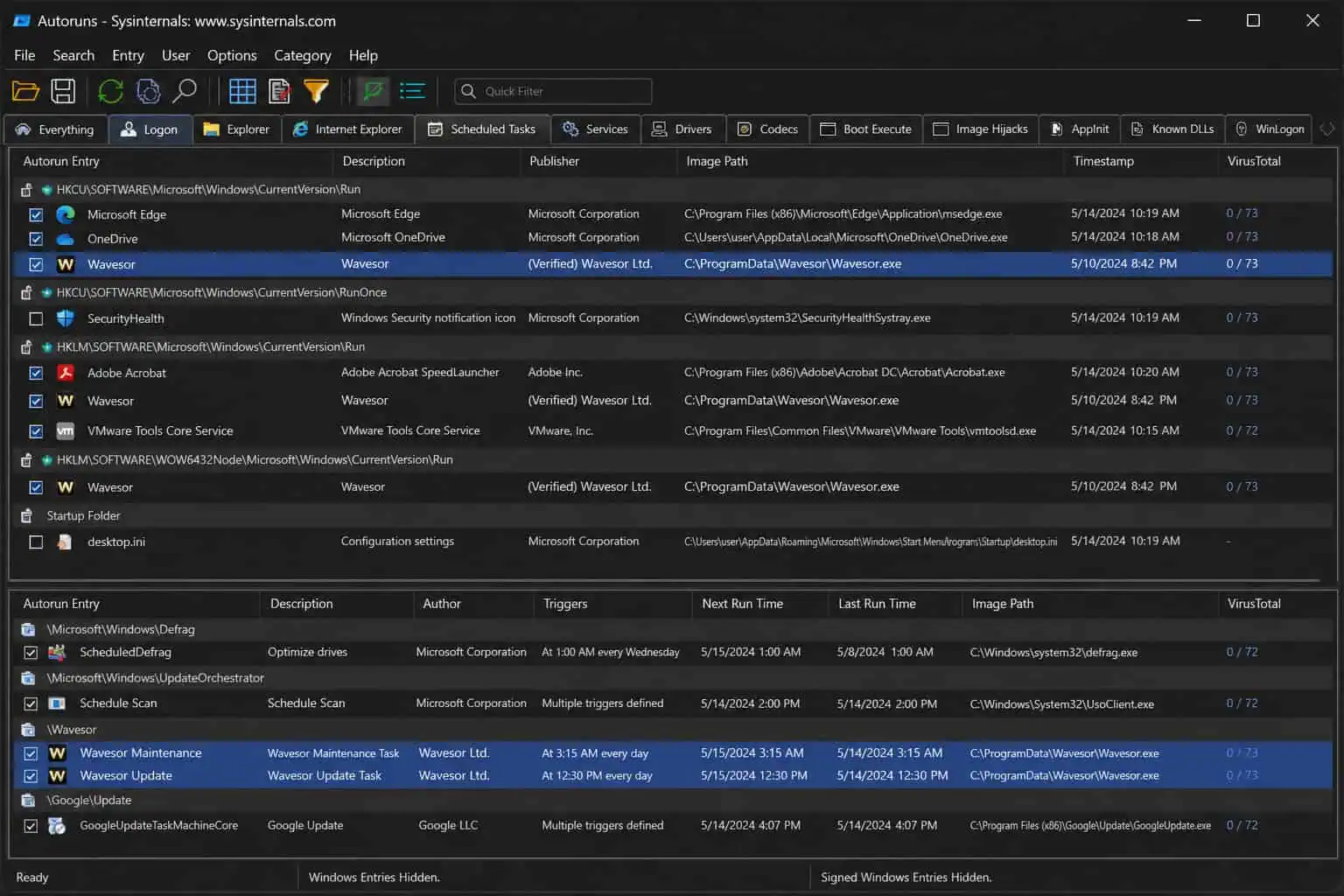Click the orange Filter funnel toolbar icon

[316, 91]
